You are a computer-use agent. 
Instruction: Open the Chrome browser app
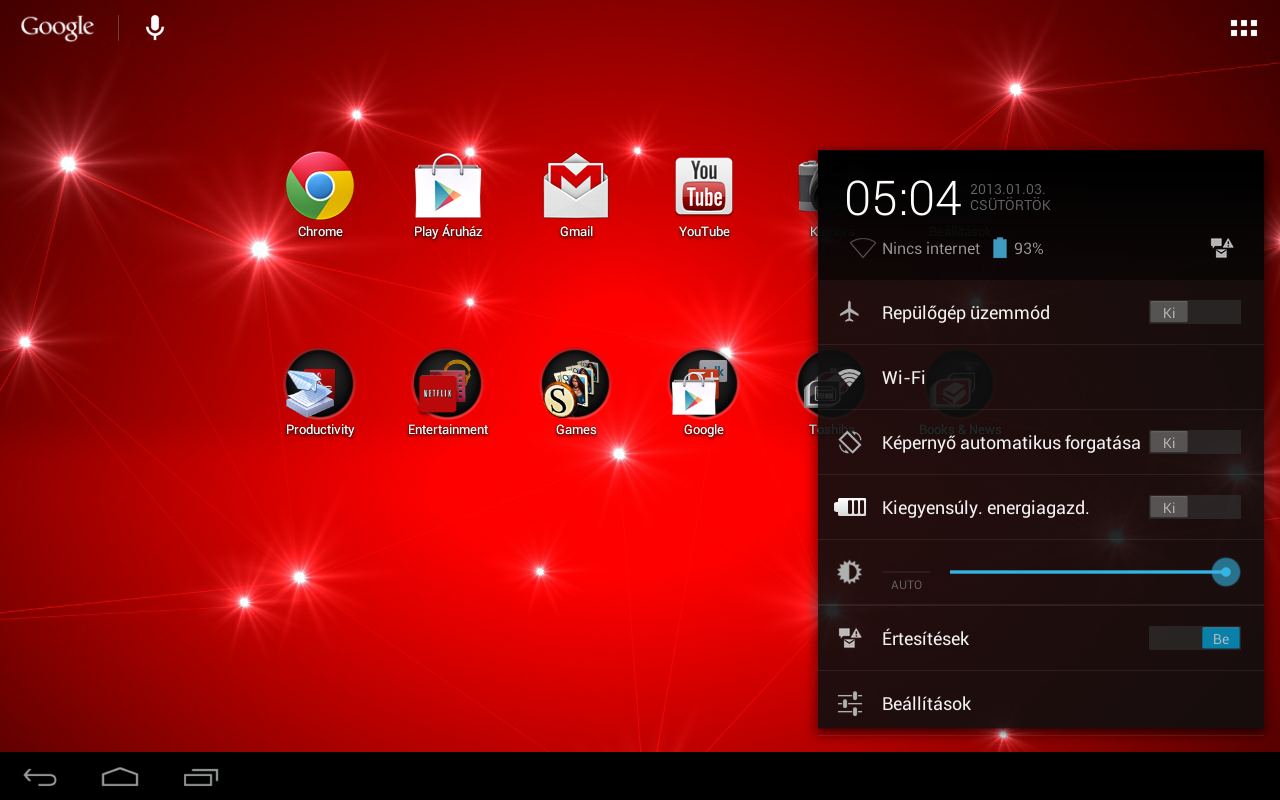pos(320,186)
